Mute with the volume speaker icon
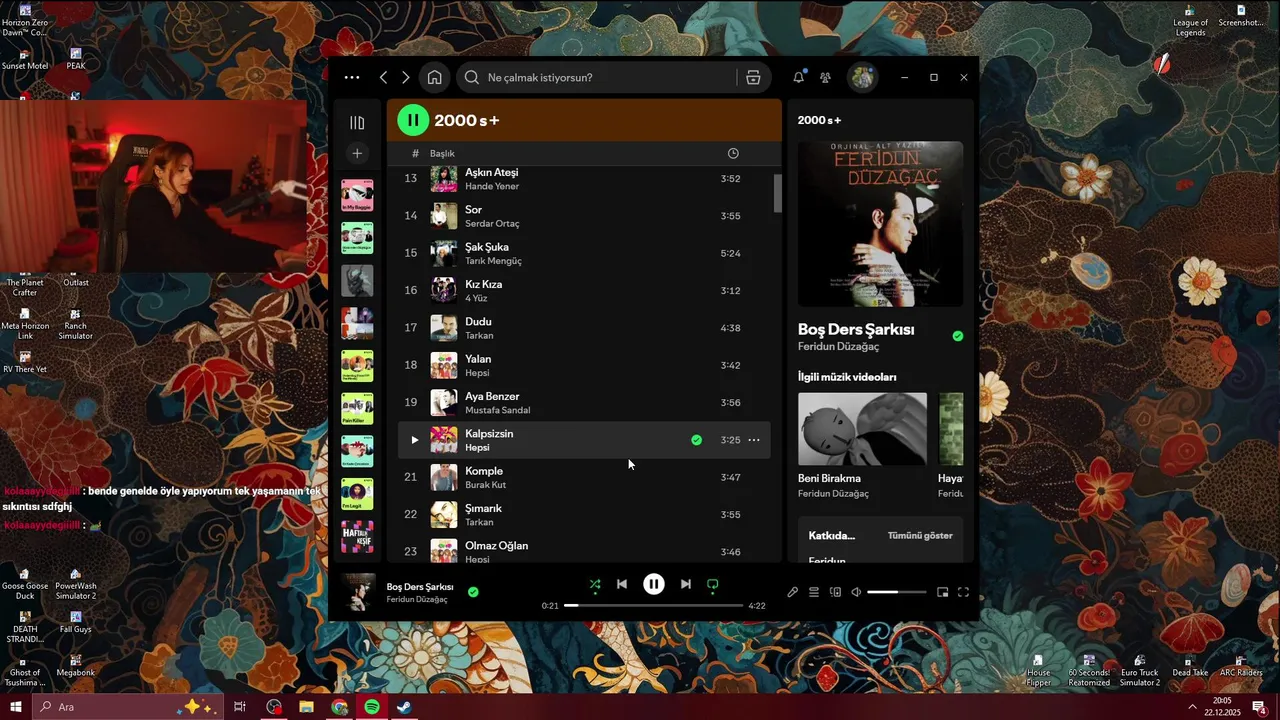Image resolution: width=1280 pixels, height=720 pixels. (856, 592)
